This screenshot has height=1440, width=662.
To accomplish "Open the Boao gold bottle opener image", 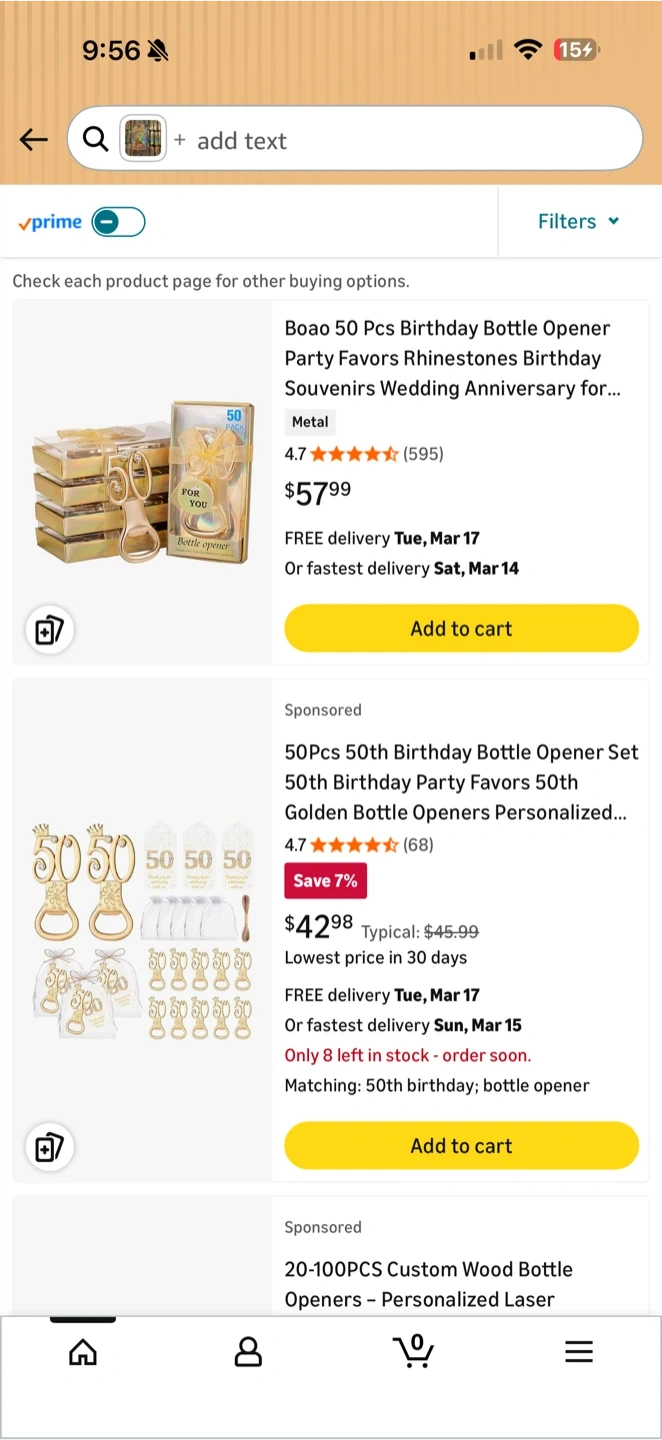I will click(142, 483).
